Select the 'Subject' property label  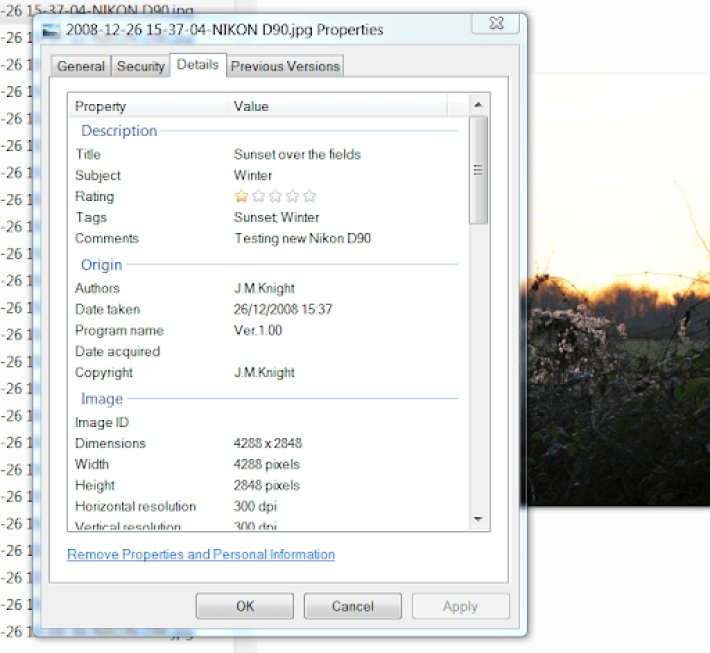click(98, 175)
